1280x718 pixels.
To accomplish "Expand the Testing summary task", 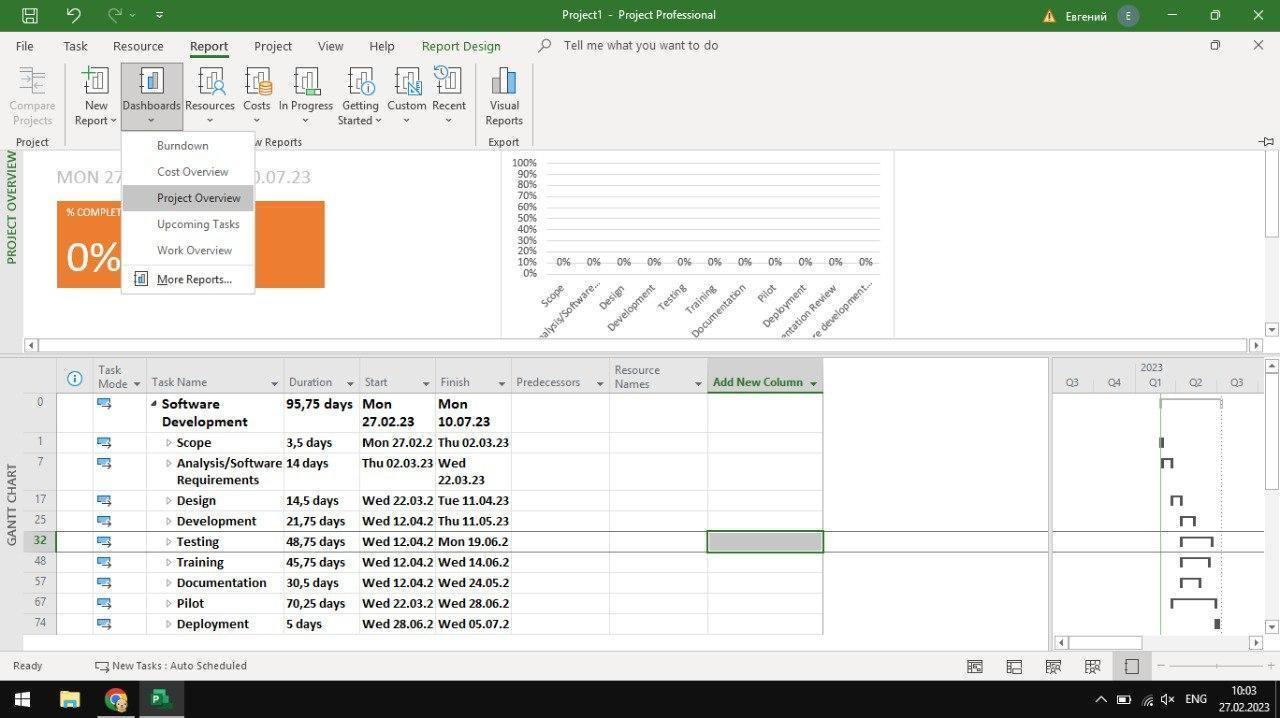I will pos(169,542).
